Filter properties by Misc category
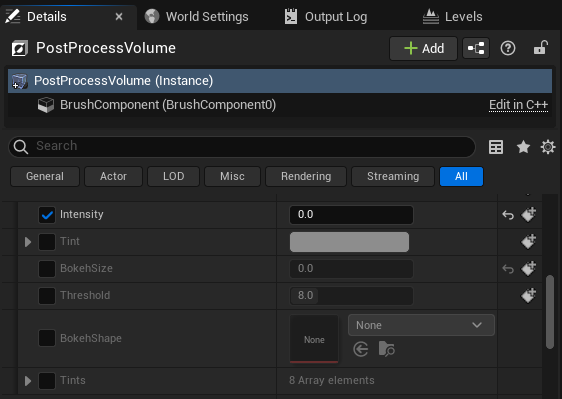Image resolution: width=562 pixels, height=399 pixels. (232, 176)
